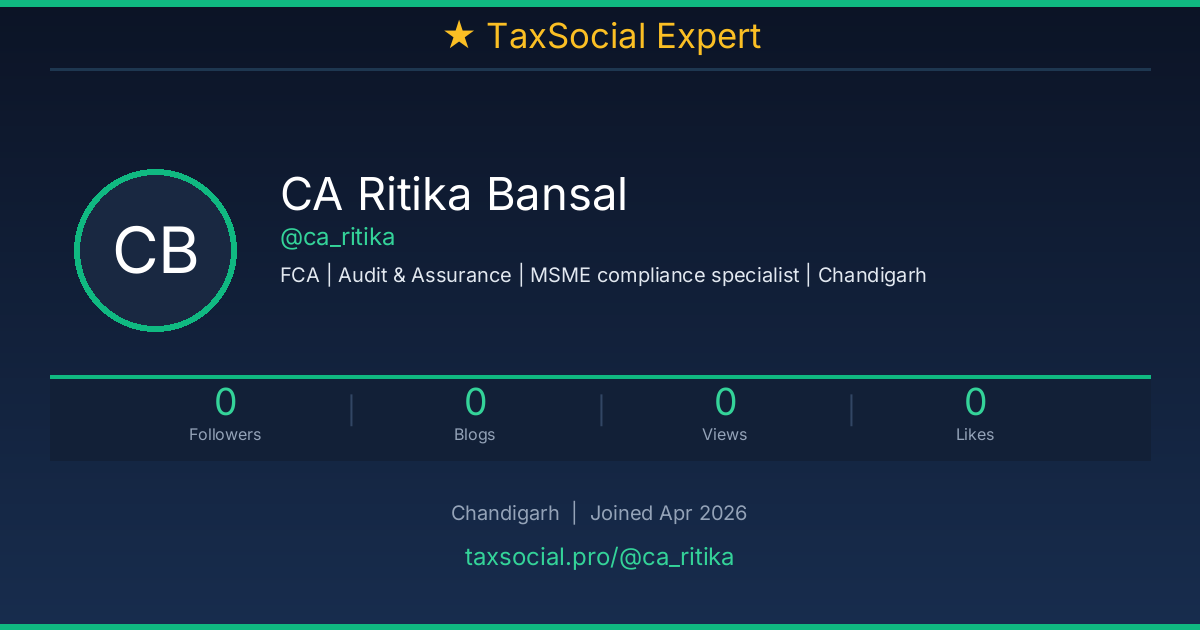Open the @ca_ritika handle below the name
This screenshot has width=1200, height=630.
(x=338, y=237)
